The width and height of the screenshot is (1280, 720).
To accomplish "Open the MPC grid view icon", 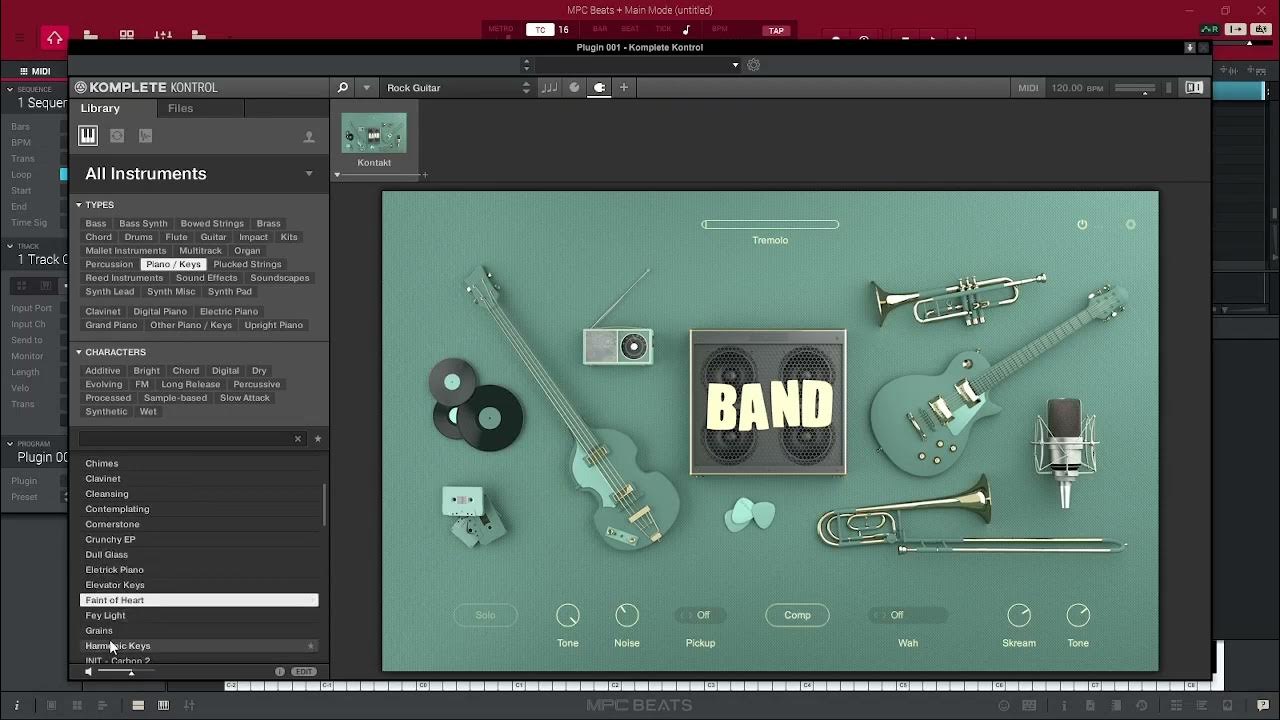I will [x=127, y=36].
